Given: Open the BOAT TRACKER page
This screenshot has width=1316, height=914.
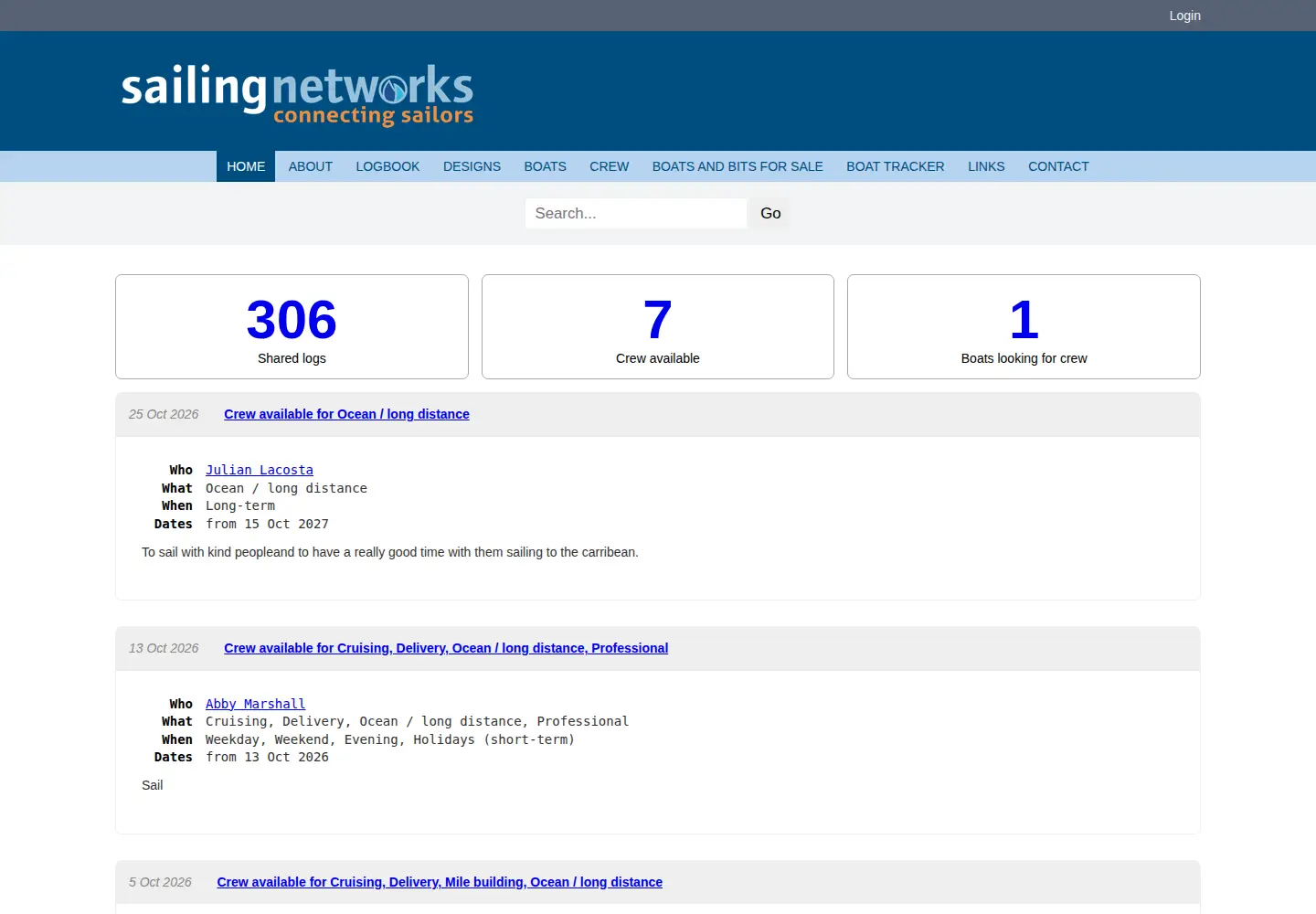Looking at the screenshot, I should [x=896, y=166].
